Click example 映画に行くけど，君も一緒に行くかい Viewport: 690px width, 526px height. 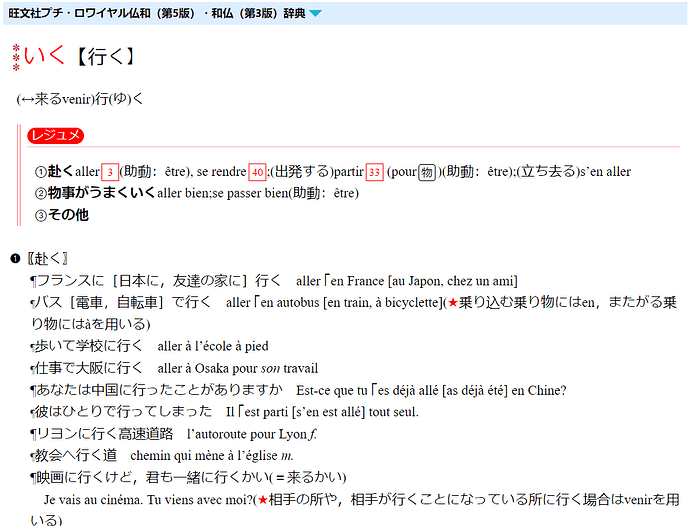point(152,477)
